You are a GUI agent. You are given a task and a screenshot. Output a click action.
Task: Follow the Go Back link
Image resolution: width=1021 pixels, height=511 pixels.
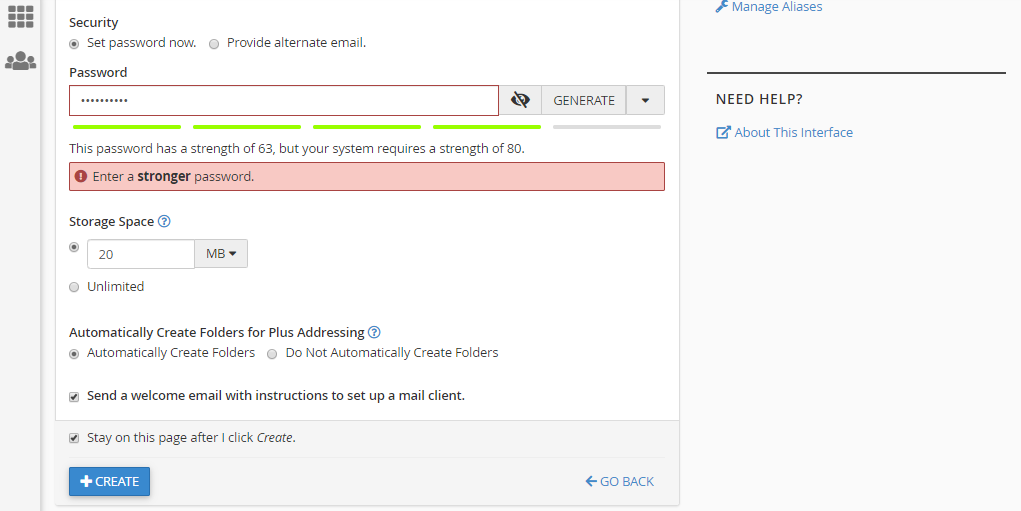[620, 482]
